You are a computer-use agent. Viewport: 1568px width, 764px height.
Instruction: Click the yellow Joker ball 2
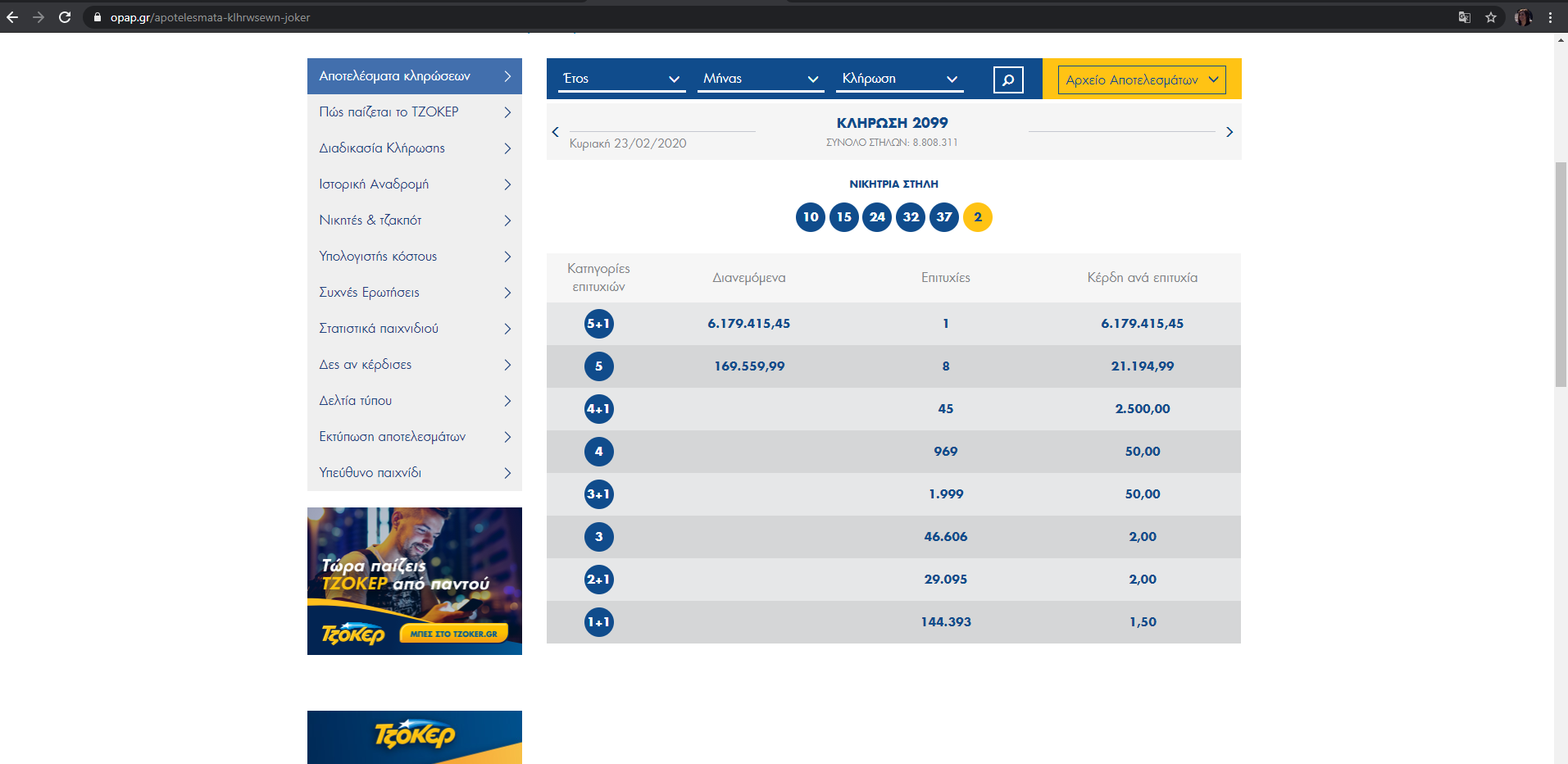(x=978, y=217)
